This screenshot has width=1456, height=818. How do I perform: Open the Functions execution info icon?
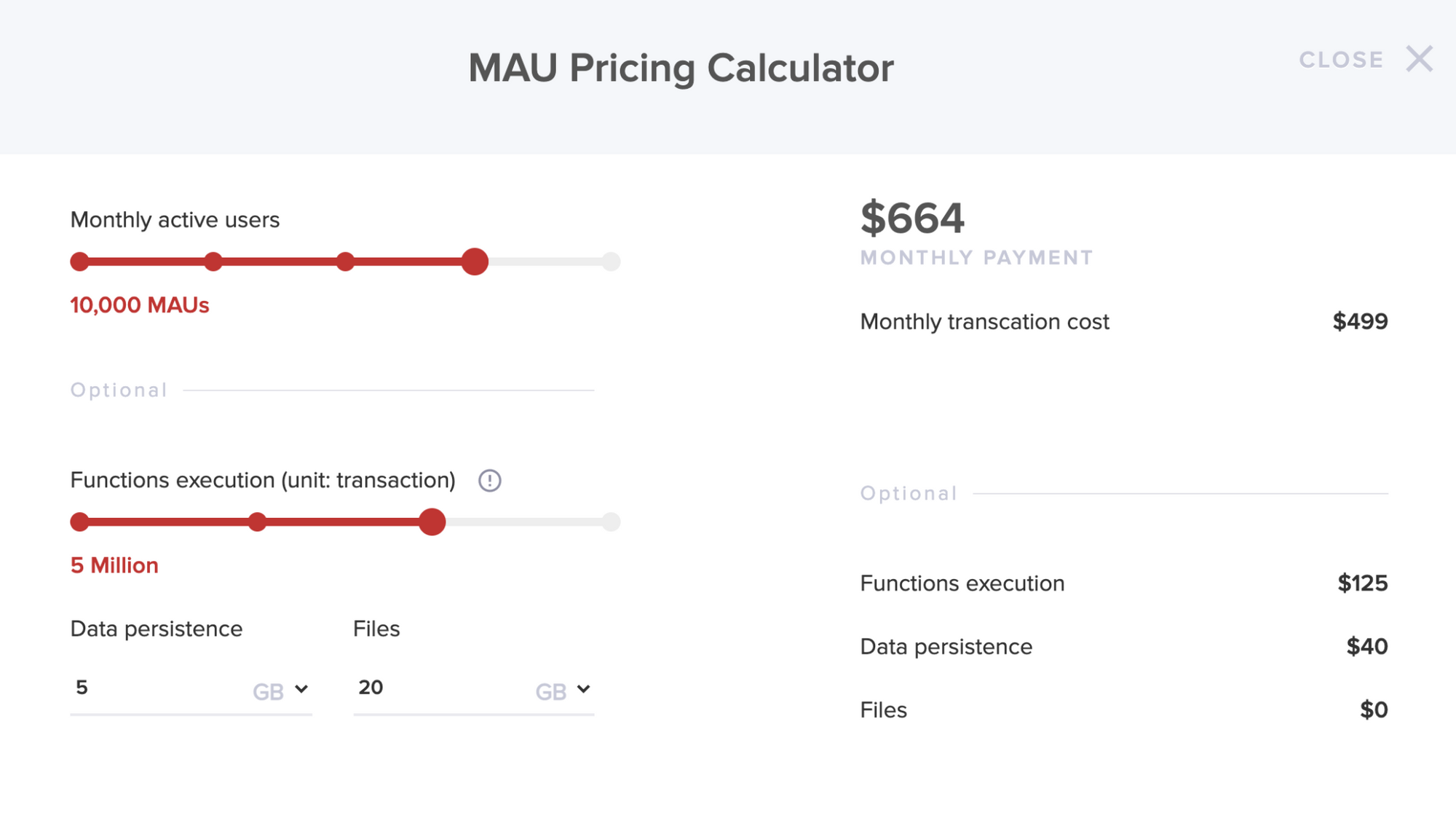[x=489, y=481]
